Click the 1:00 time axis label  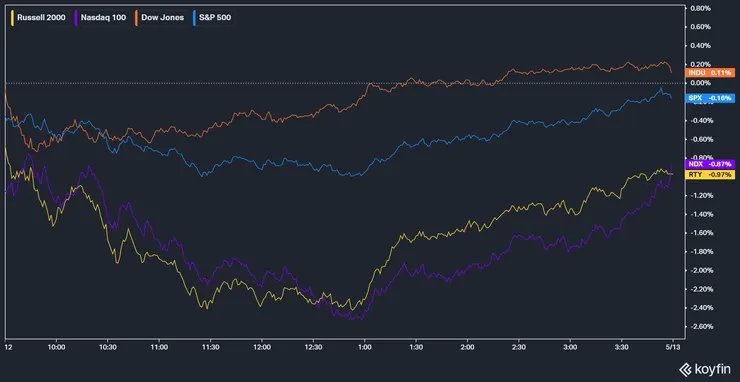coord(364,348)
